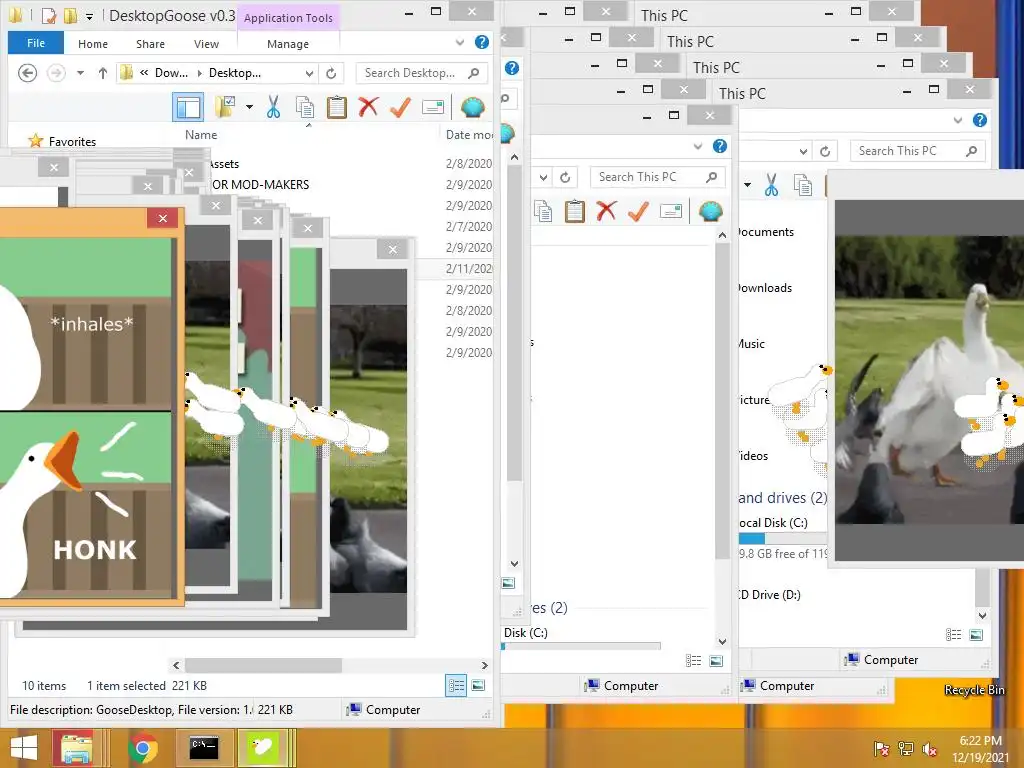Image resolution: width=1024 pixels, height=768 pixels.
Task: Expand address dropdown in This PC window listing Documents
Action: [x=803, y=152]
